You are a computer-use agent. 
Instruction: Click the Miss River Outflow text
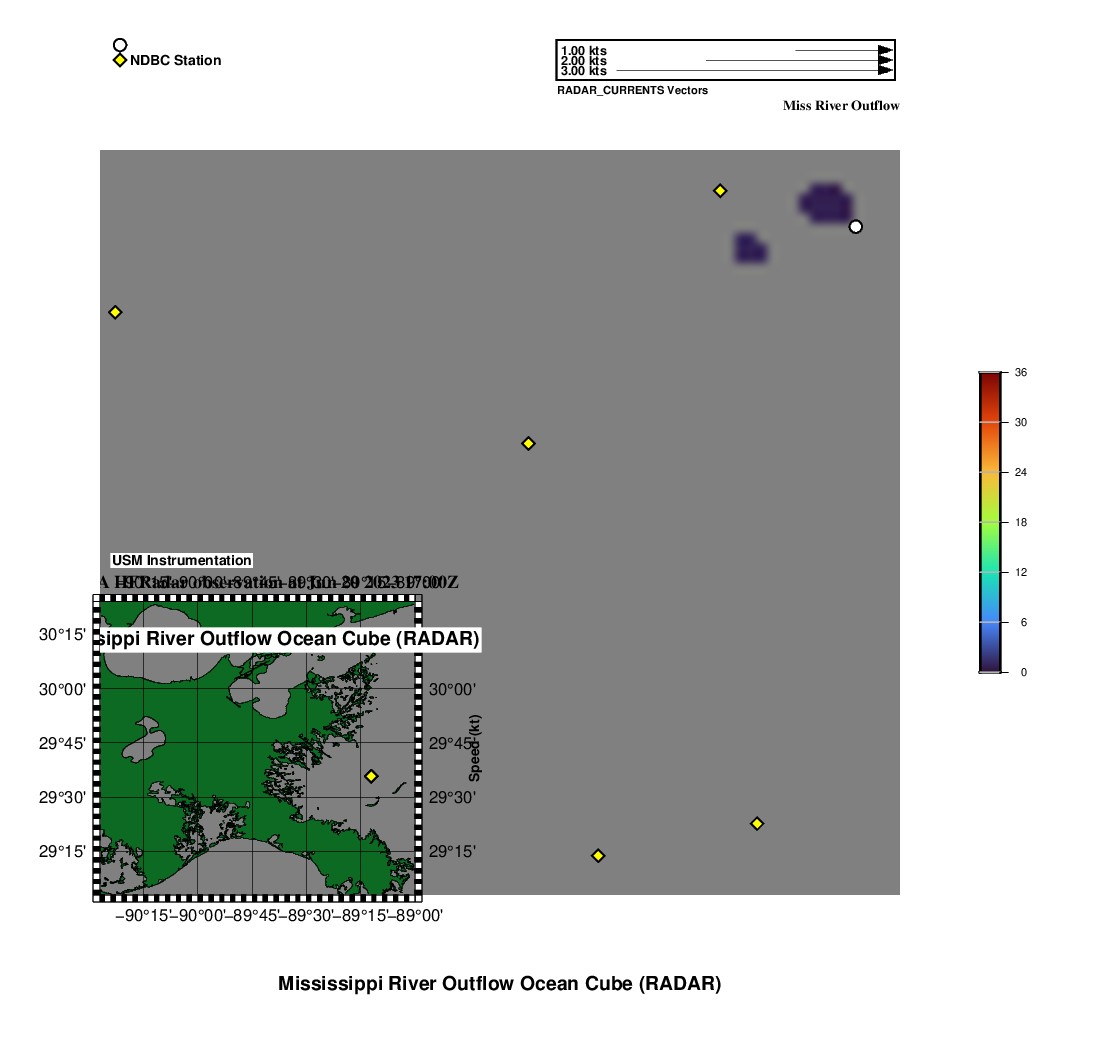pos(840,106)
